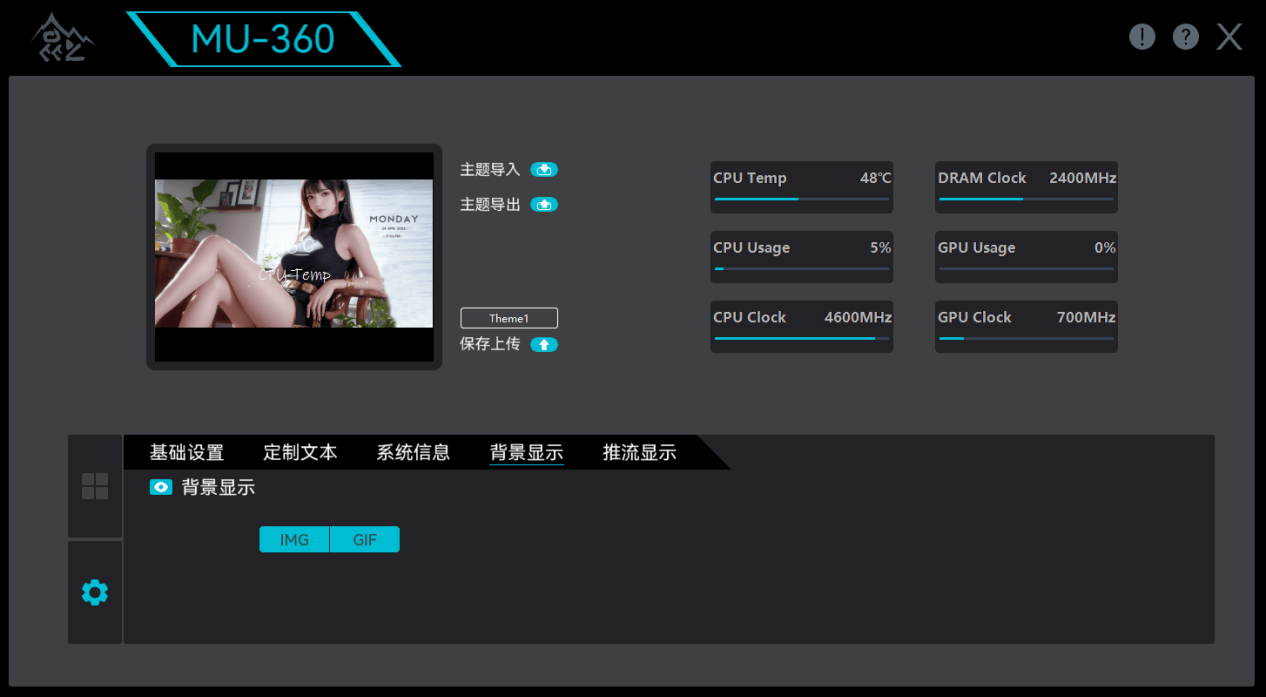
Task: Open the question mark help icon
Action: [x=1186, y=37]
